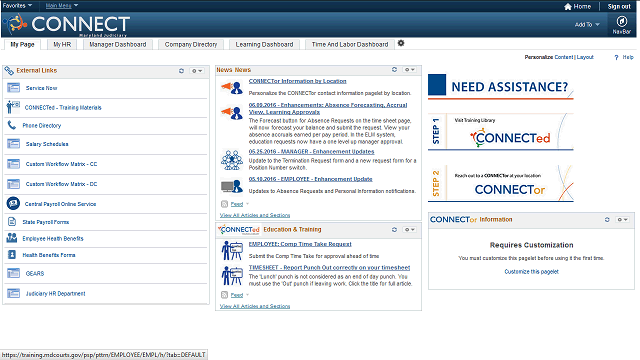Refresh the External Links pagelet
This screenshot has width=640, height=360.
(x=181, y=71)
